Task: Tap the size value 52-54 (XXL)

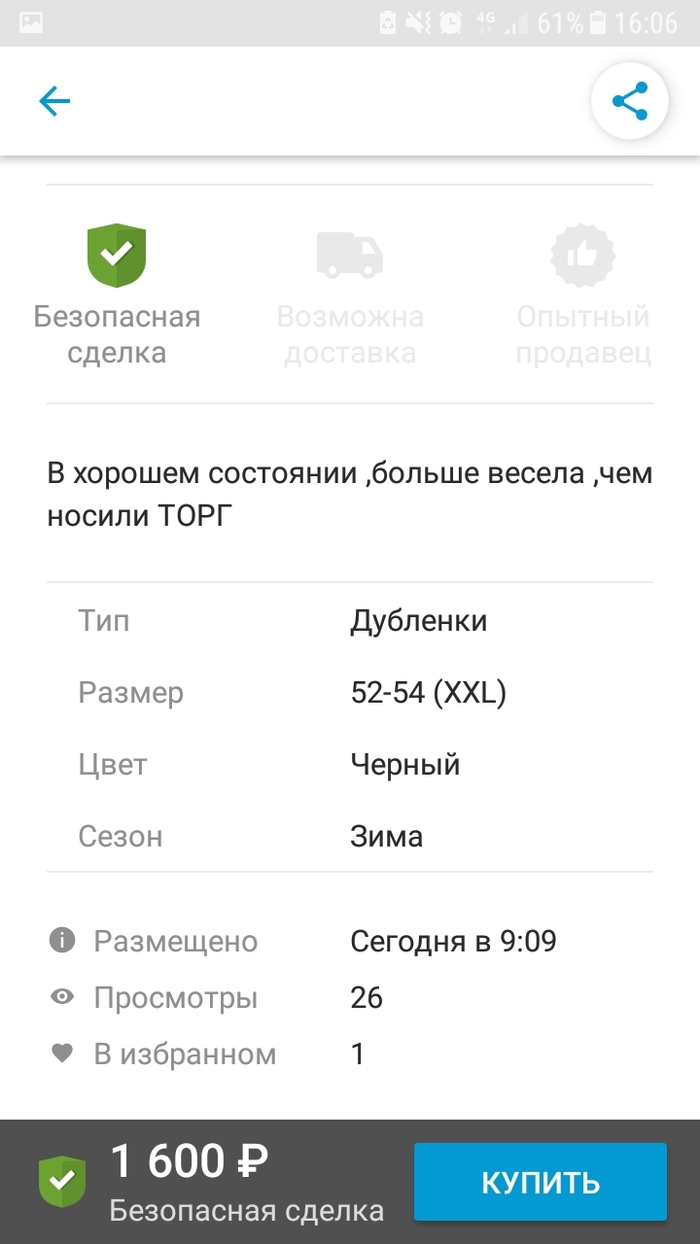Action: coord(428,693)
